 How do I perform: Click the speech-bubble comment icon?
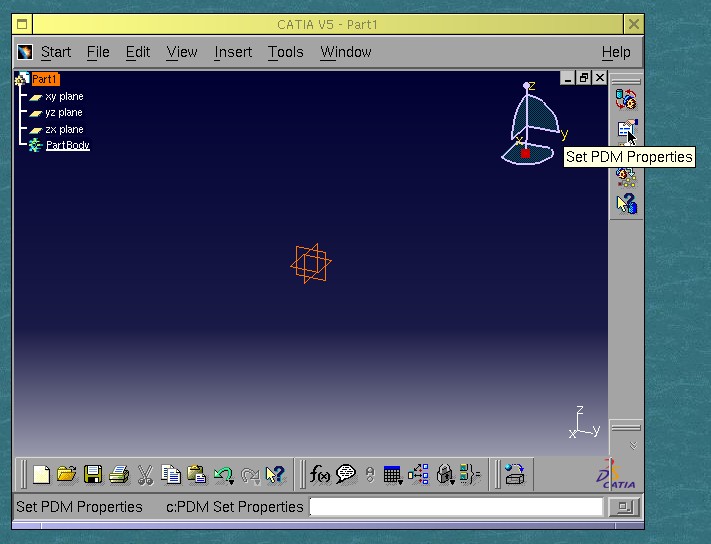346,474
